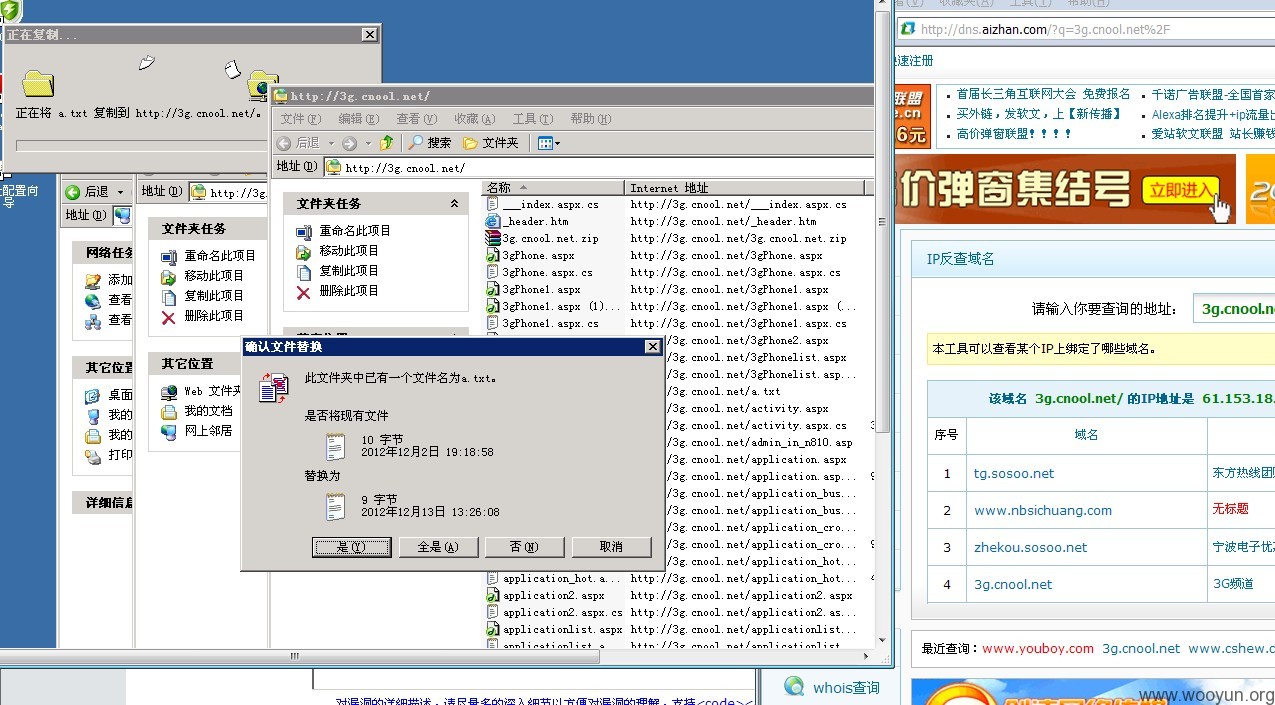Click the forward arrow in 3g.cnool.net toolbar
Image resolution: width=1275 pixels, height=705 pixels.
(349, 143)
